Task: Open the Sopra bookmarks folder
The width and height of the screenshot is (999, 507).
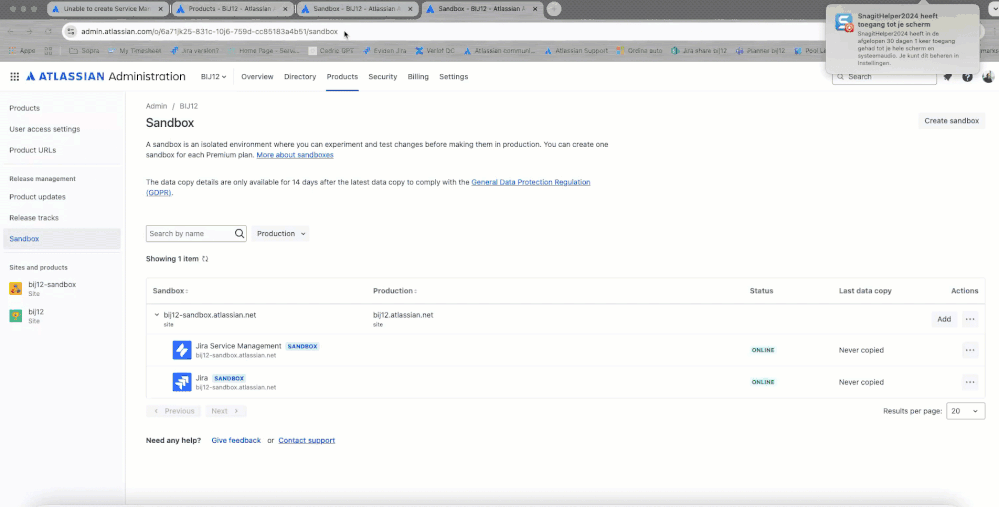Action: tap(84, 51)
